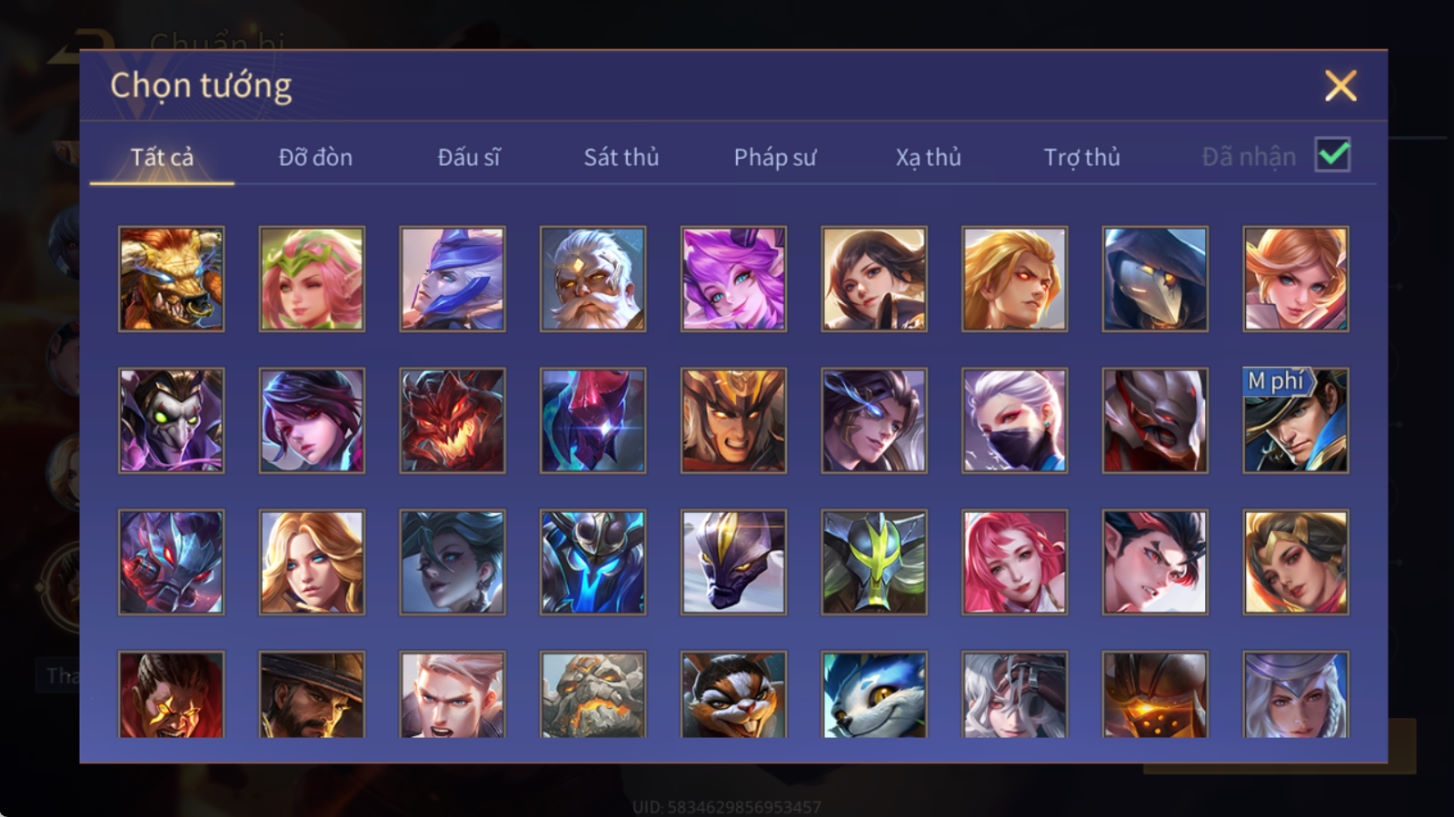Image resolution: width=1454 pixels, height=817 pixels.
Task: Filter heroes by Pháp sư
Action: tap(775, 157)
